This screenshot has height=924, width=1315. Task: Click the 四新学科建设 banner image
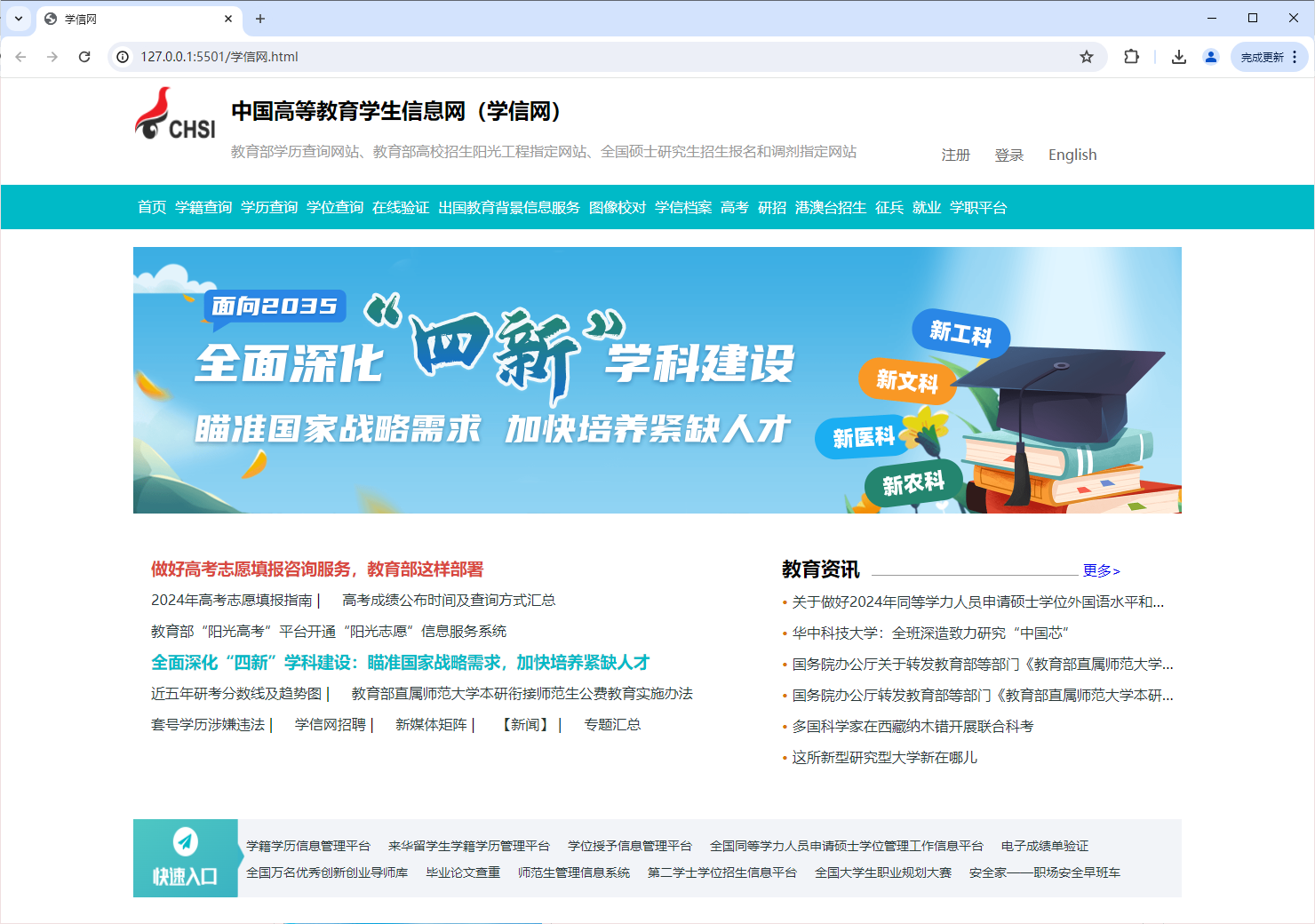[x=657, y=380]
